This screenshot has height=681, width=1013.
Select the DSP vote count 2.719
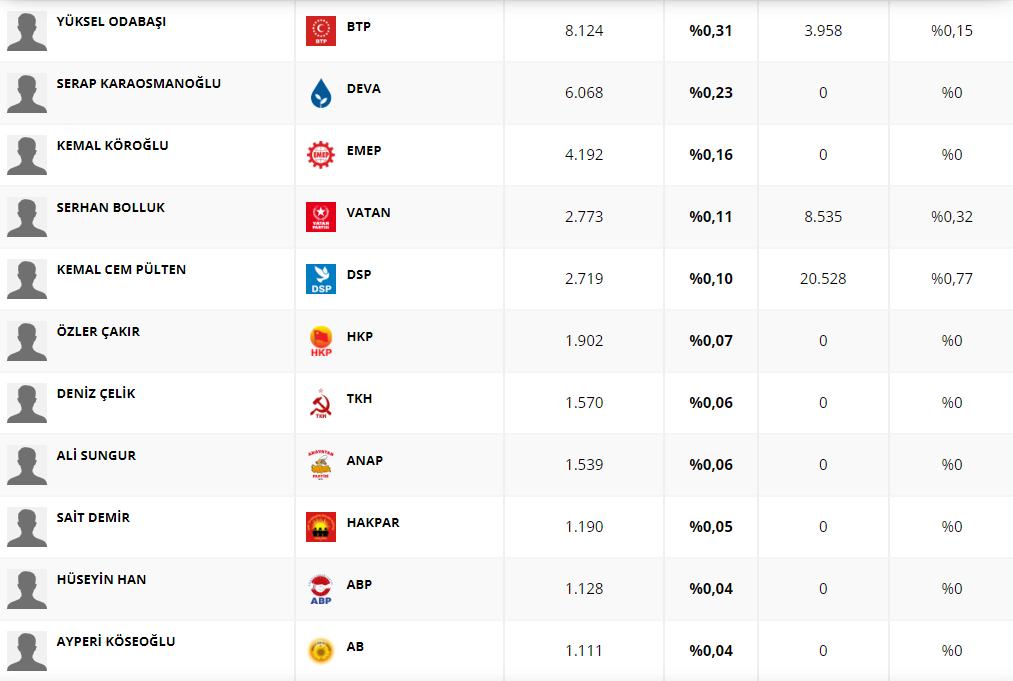click(584, 279)
